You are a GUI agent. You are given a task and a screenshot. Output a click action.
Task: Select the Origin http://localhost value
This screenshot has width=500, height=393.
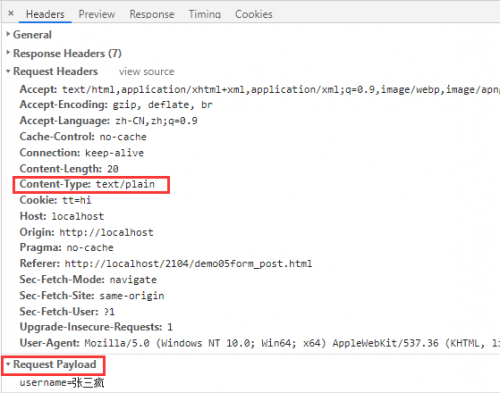click(106, 232)
